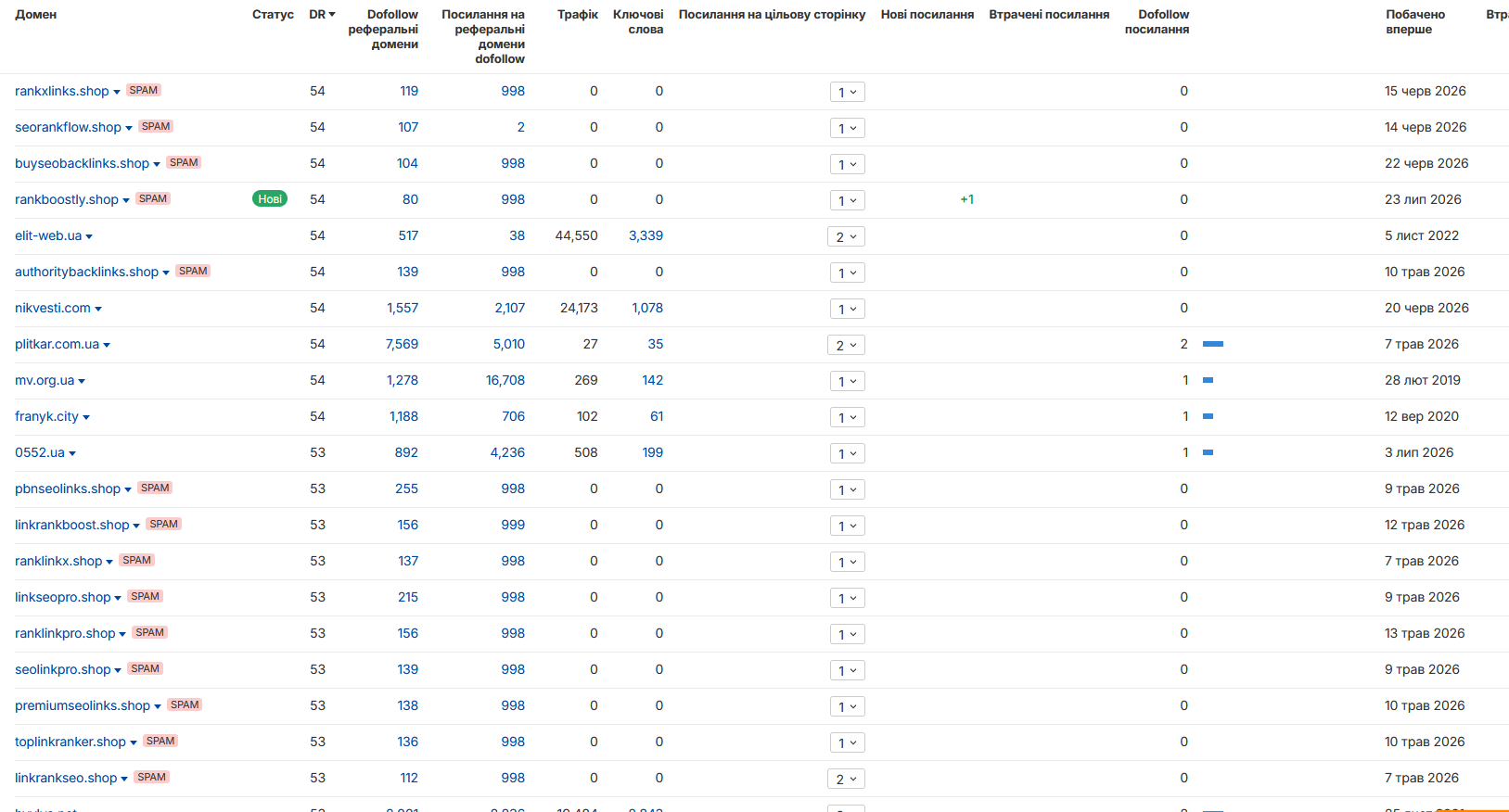This screenshot has width=1509, height=812.
Task: Click SPAM tag on buyseobacklinks.shop
Action: tap(184, 162)
